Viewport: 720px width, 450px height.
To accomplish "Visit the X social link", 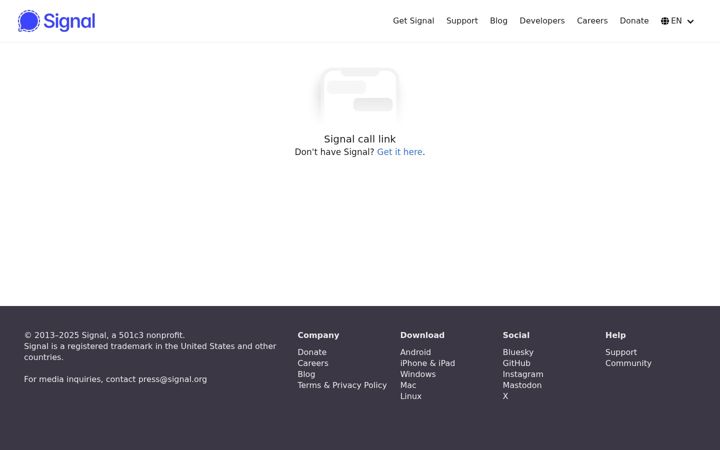I will pos(505,396).
